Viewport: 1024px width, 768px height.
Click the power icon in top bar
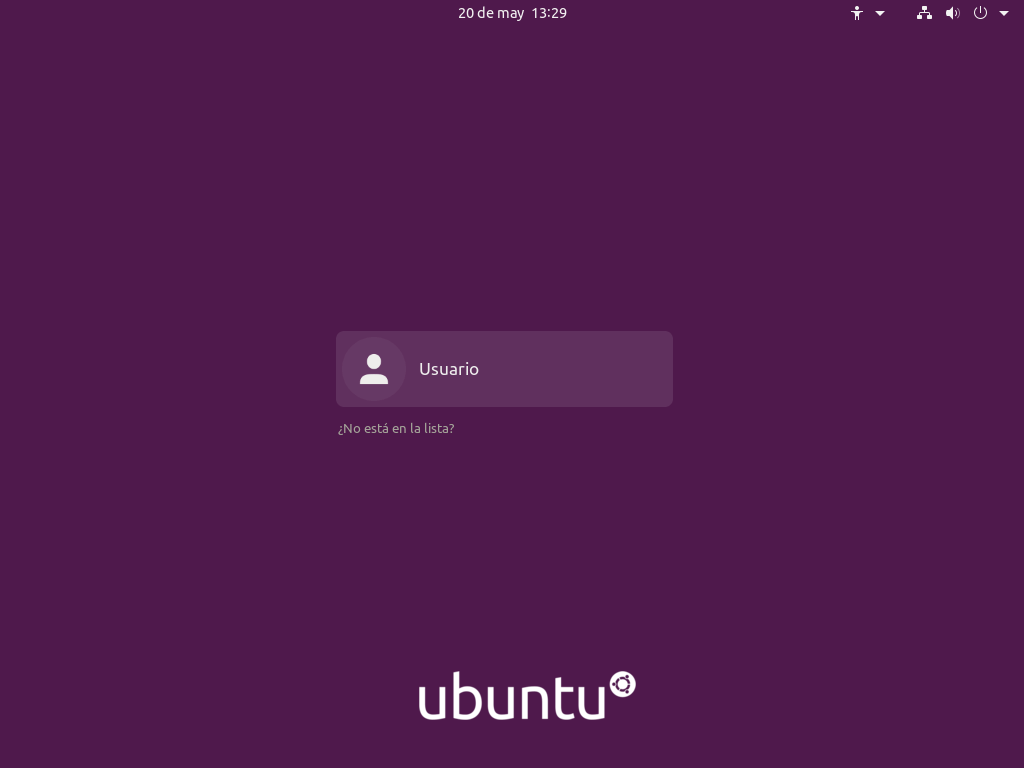coord(980,13)
